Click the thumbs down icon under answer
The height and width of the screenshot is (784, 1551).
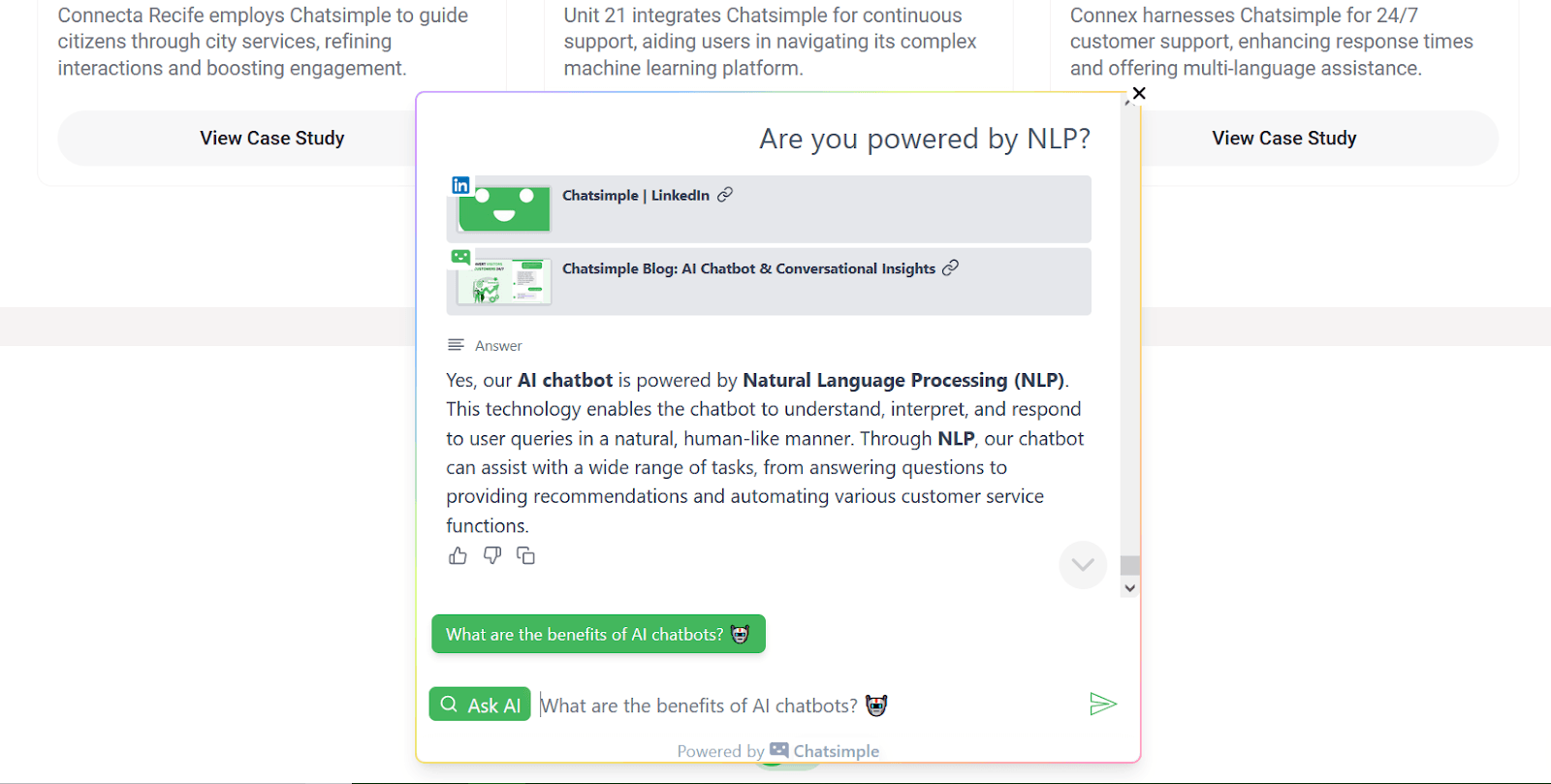coord(492,556)
